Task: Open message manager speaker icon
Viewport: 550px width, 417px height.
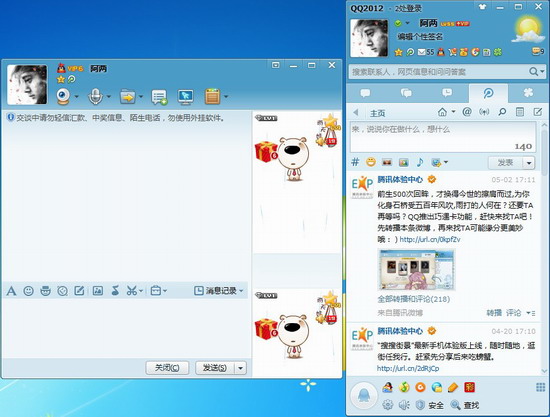Action: (x=404, y=405)
